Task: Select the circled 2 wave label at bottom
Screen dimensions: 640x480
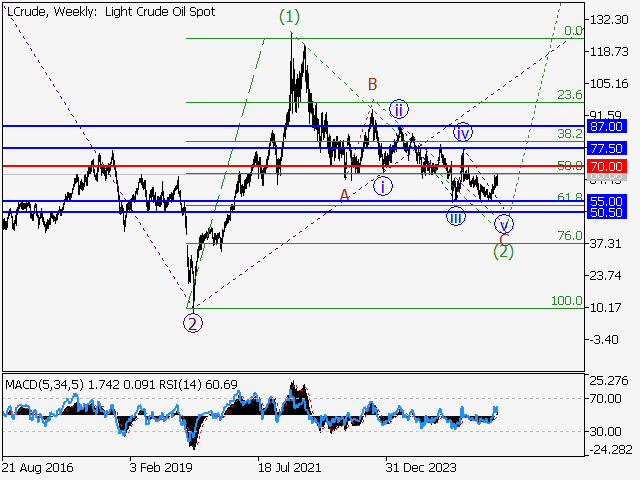Action: point(191,322)
